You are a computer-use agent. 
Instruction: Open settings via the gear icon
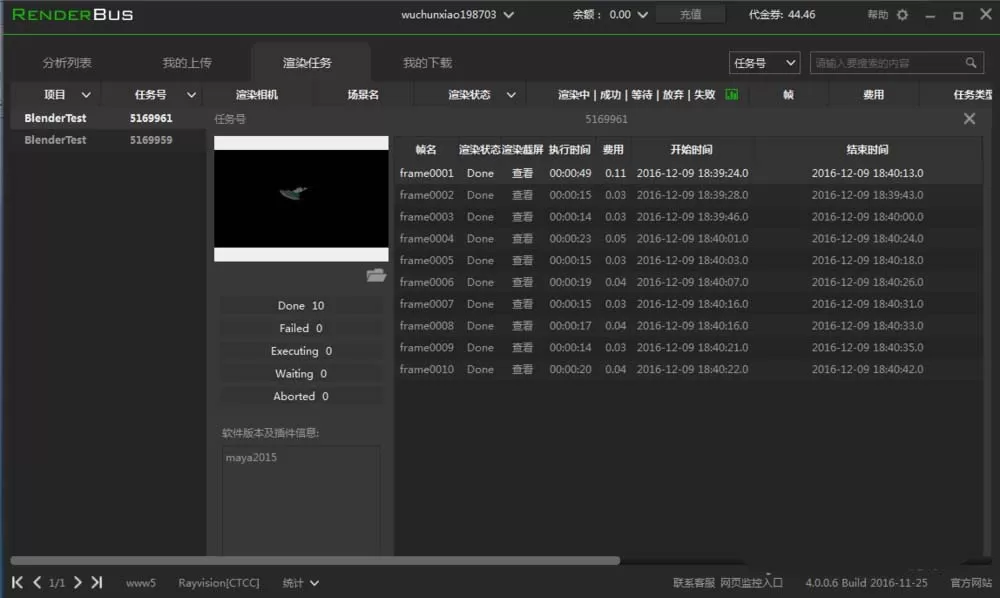click(902, 15)
